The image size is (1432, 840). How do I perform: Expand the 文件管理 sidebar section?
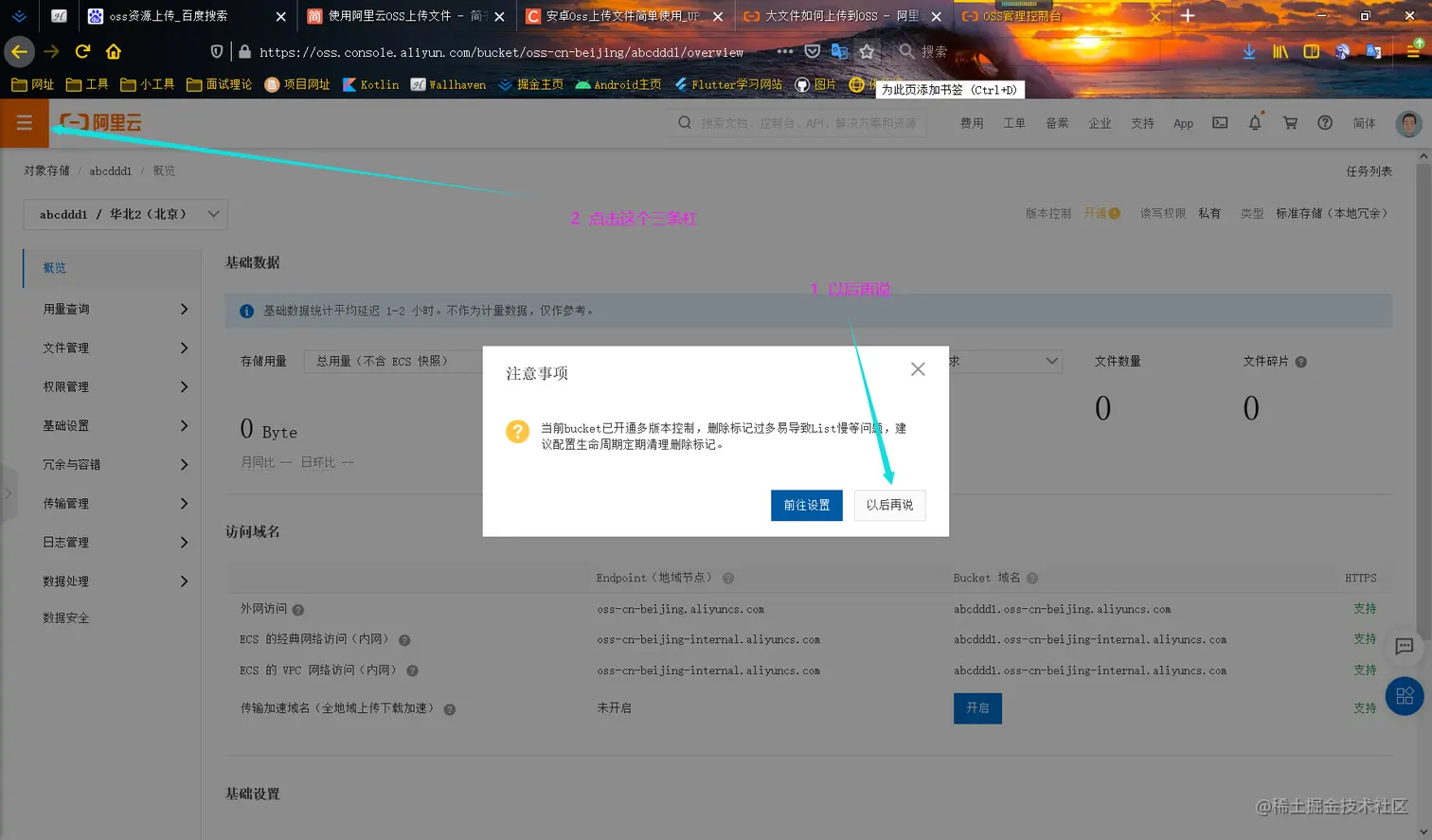tap(107, 346)
